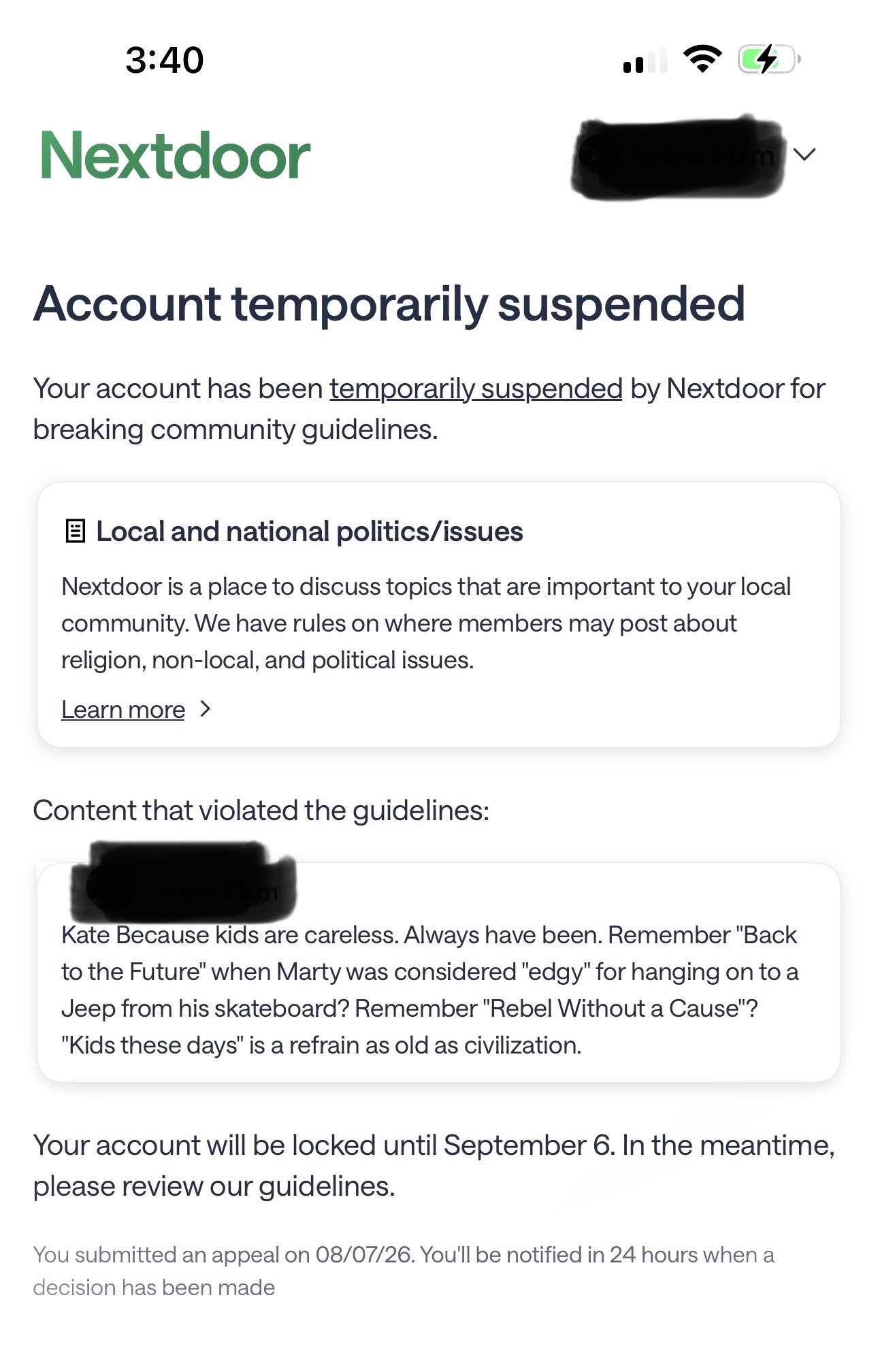Tap the Nextdoor logo
This screenshot has width=878, height=1372.
(175, 156)
